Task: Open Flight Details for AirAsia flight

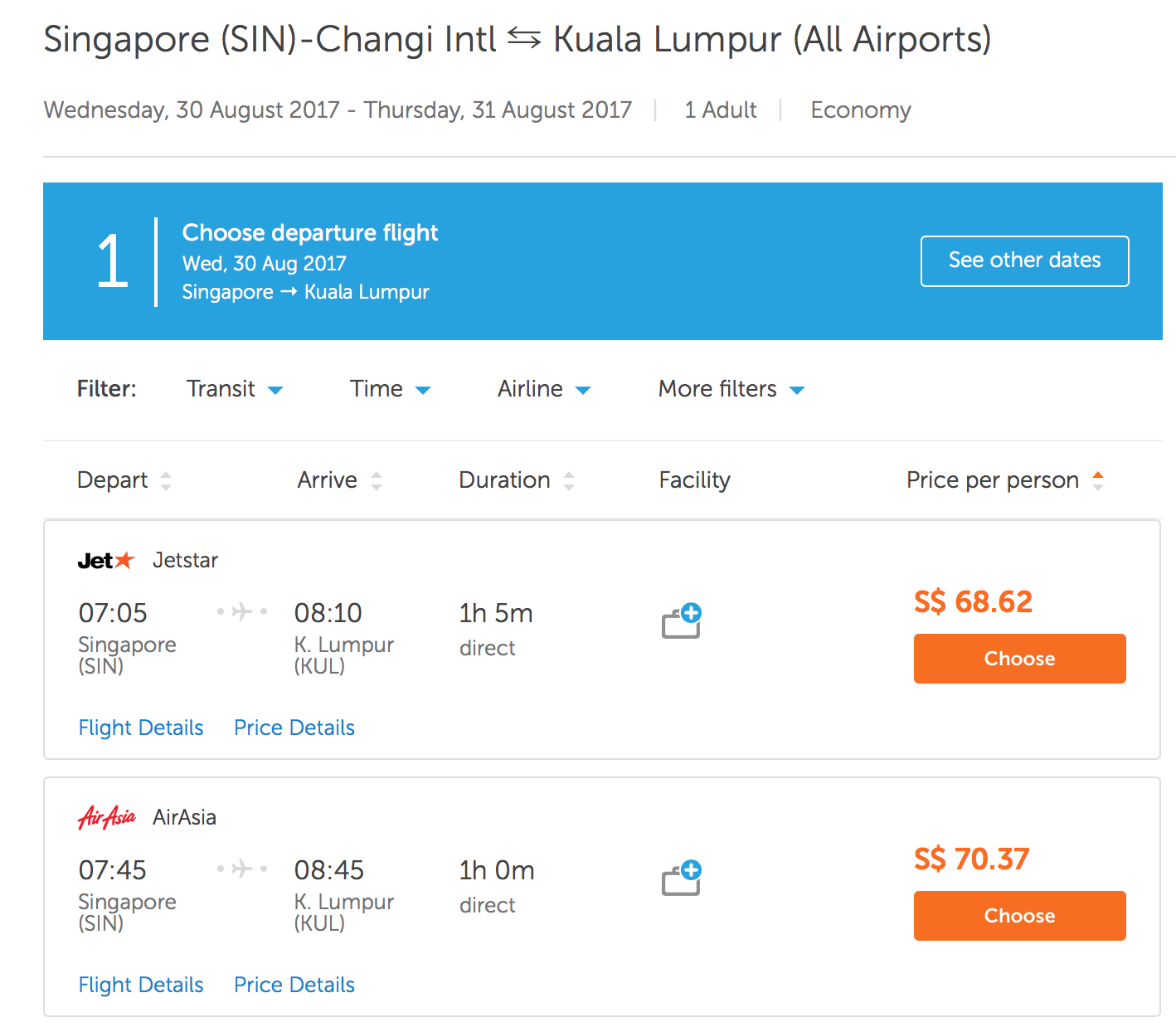Action: tap(141, 985)
